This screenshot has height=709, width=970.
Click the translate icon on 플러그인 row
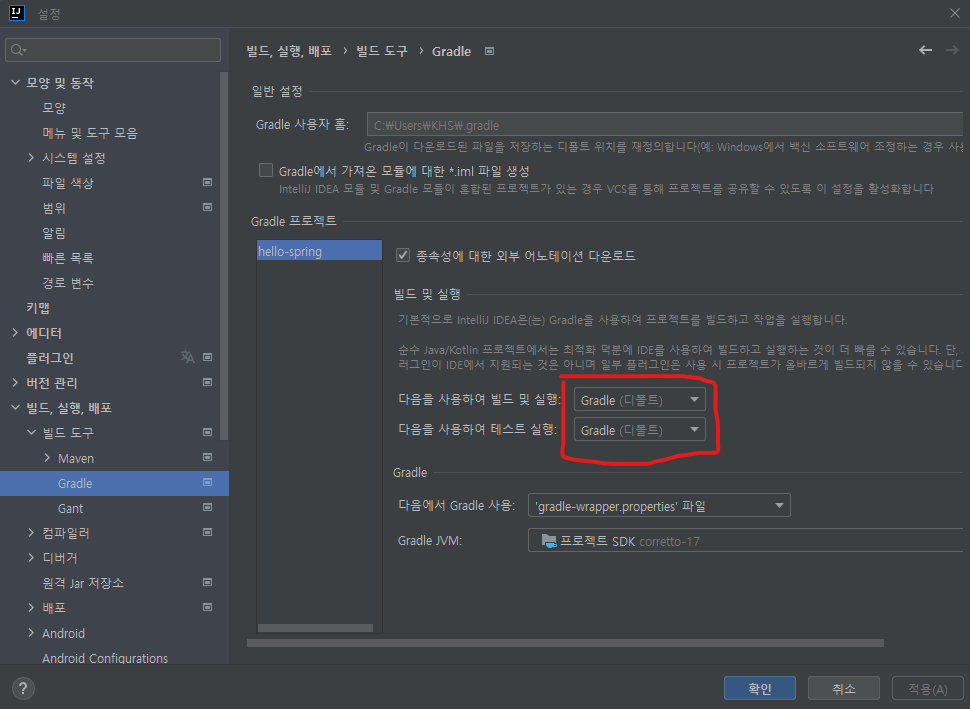coord(187,357)
